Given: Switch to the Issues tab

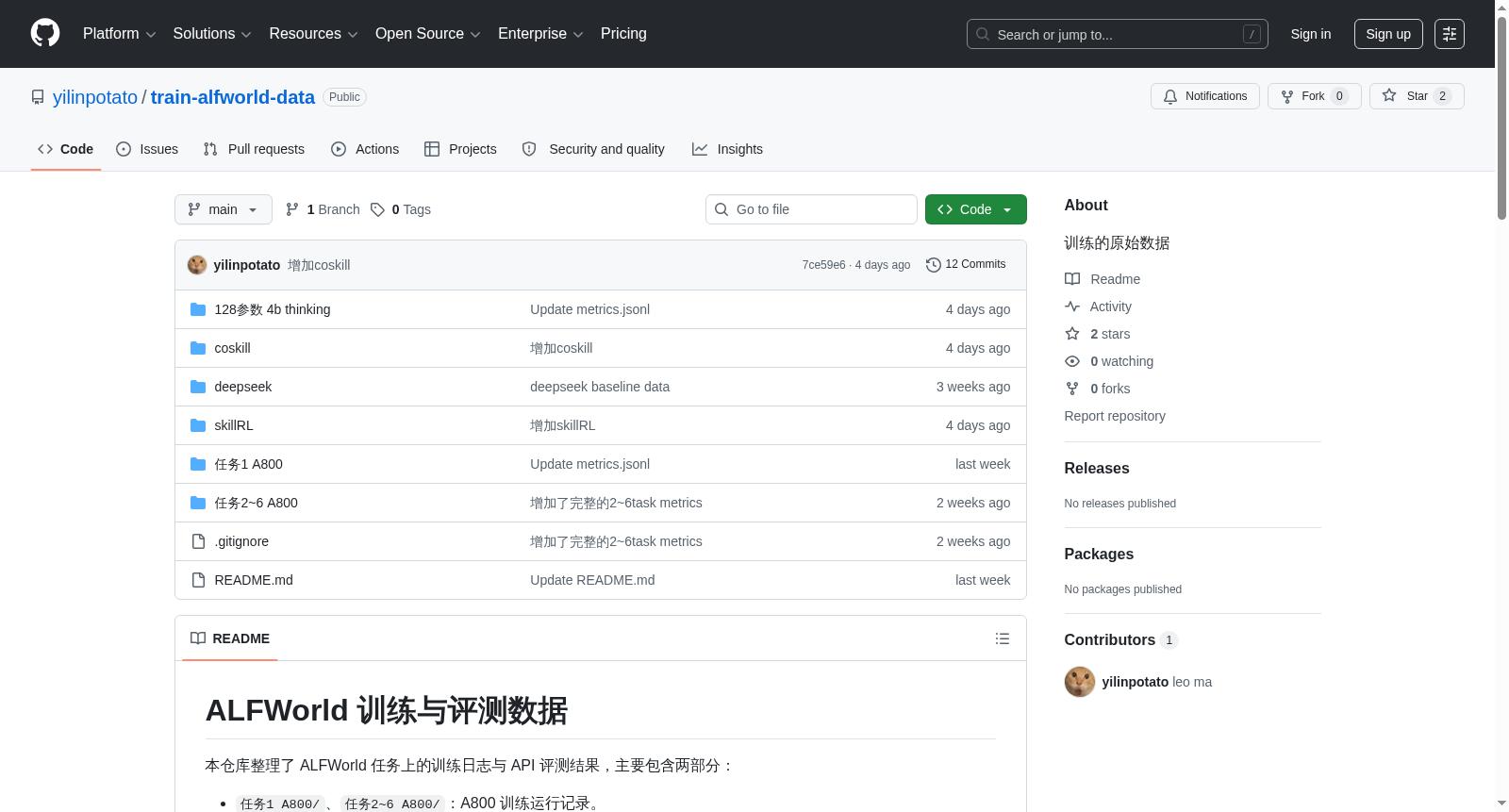Looking at the screenshot, I should click(147, 149).
